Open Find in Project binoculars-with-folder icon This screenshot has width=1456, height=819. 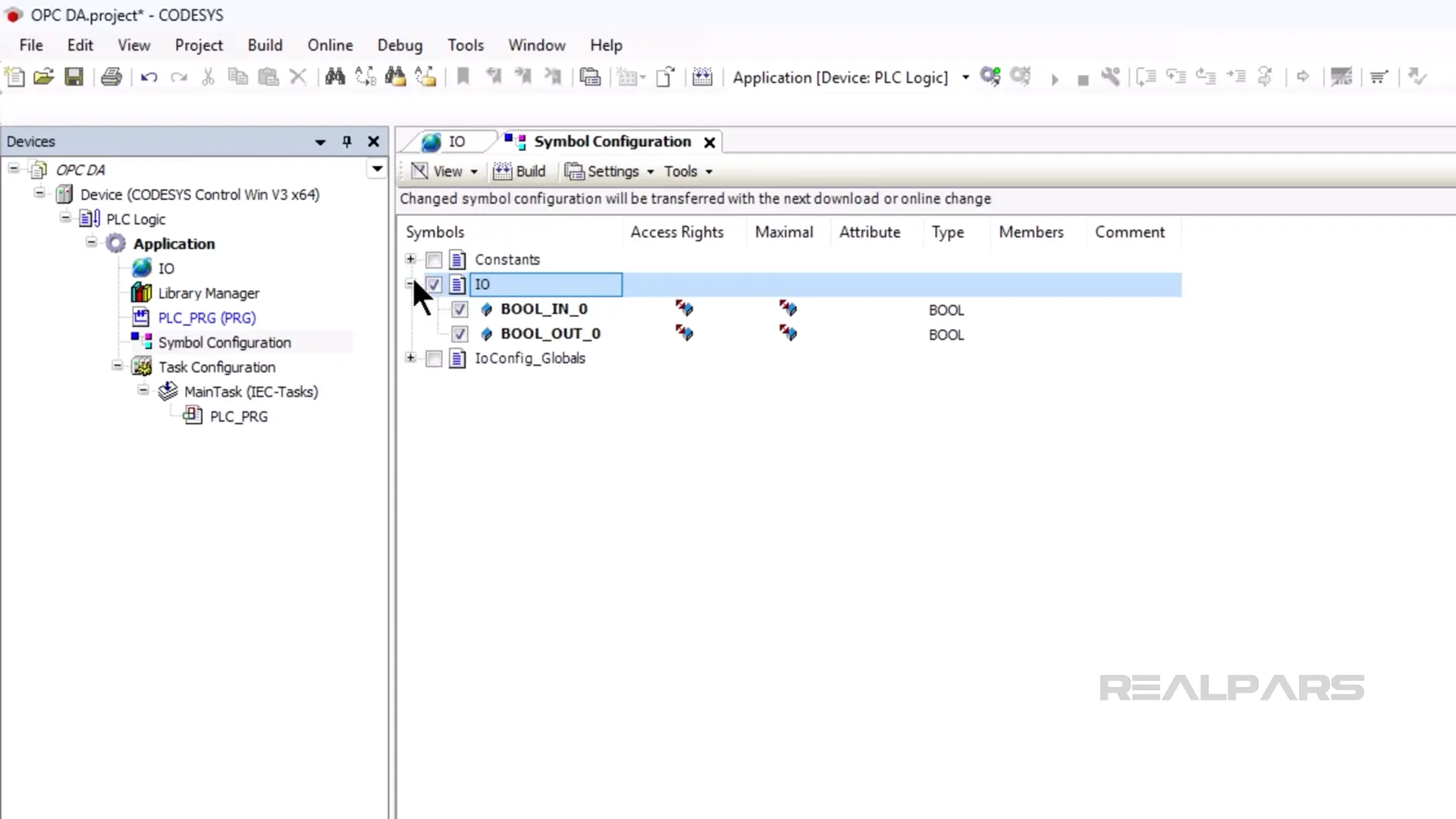tap(395, 77)
